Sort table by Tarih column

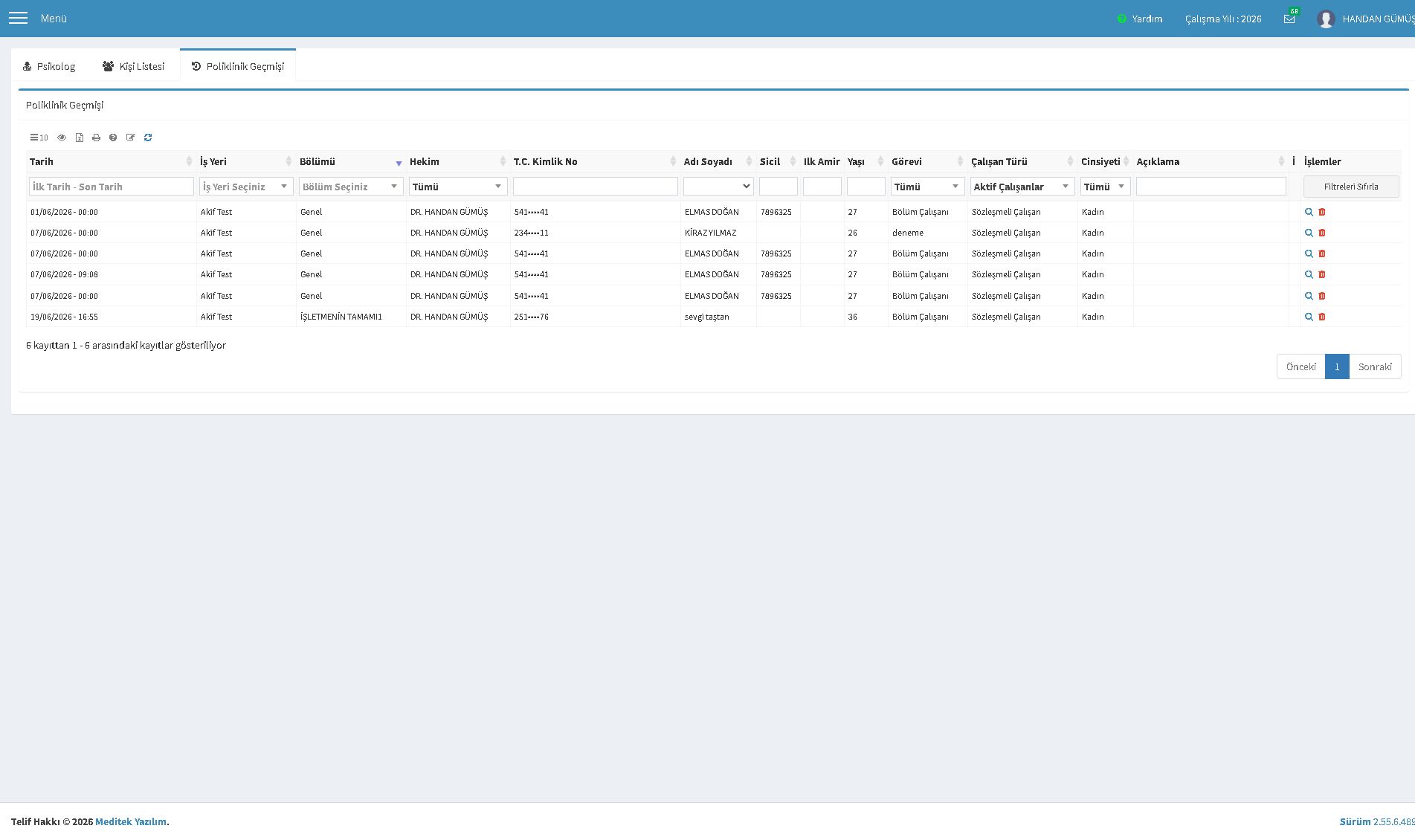coord(111,161)
